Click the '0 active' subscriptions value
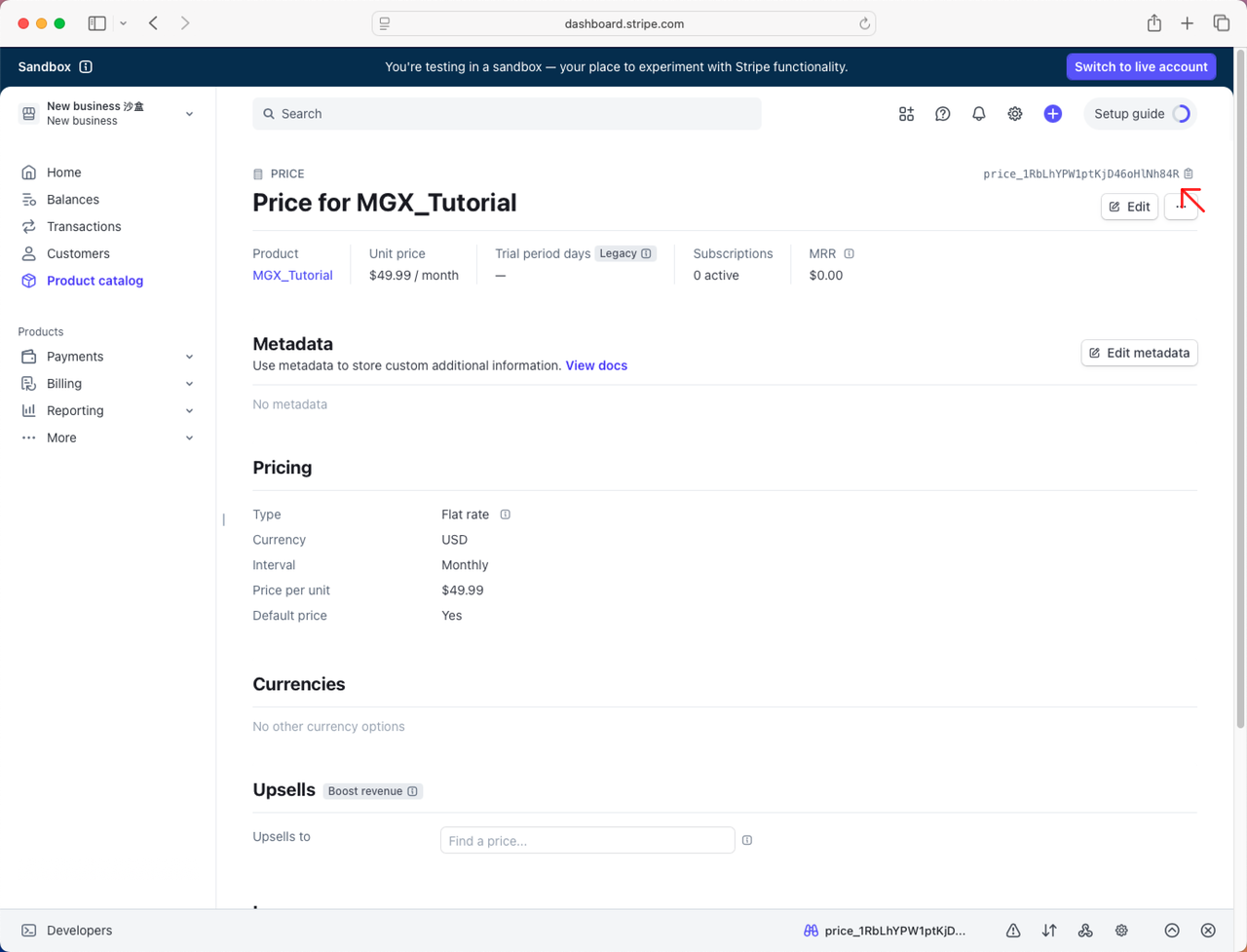 [x=716, y=276]
